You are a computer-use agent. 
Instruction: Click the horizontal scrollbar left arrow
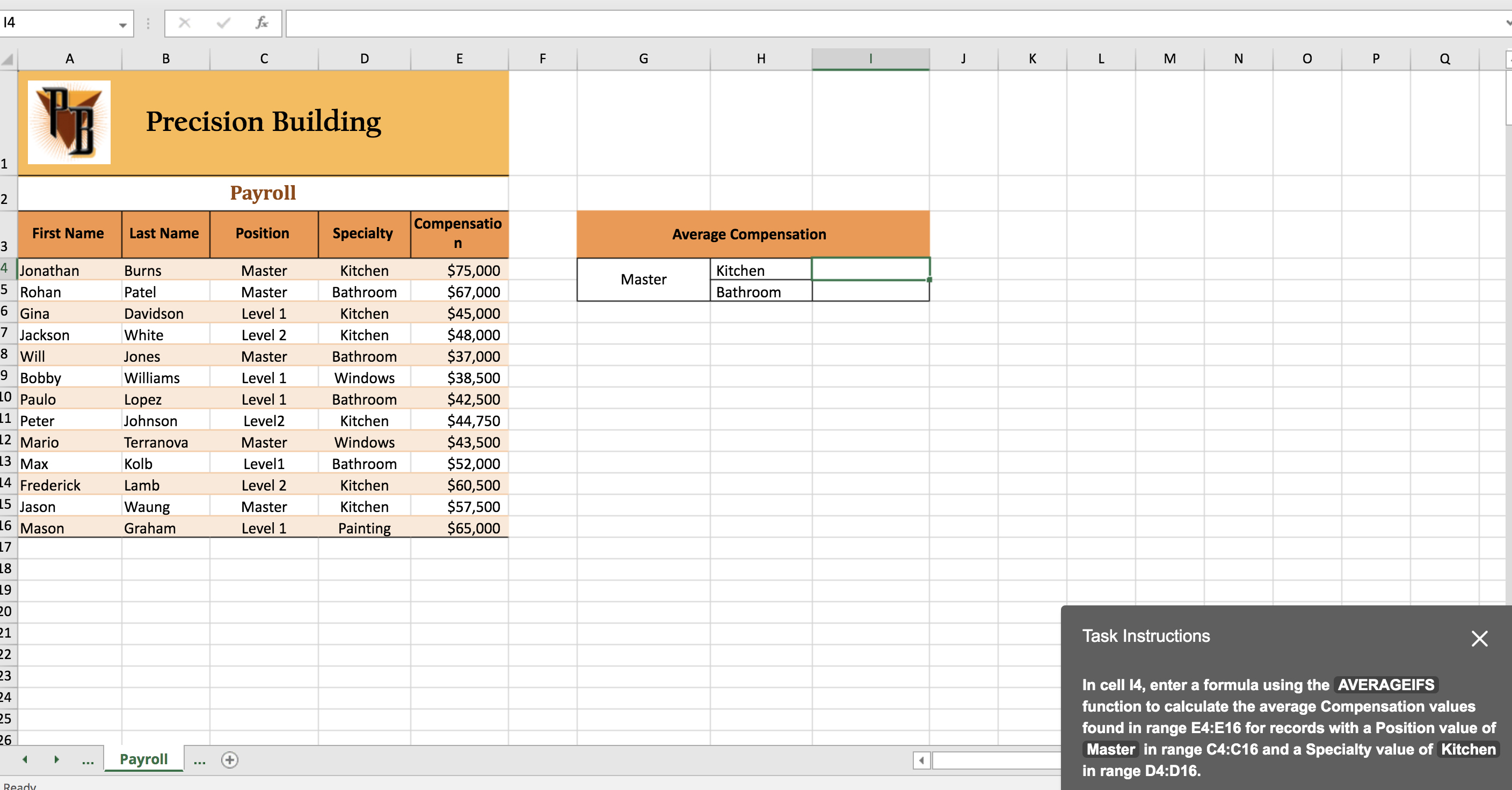click(x=921, y=760)
